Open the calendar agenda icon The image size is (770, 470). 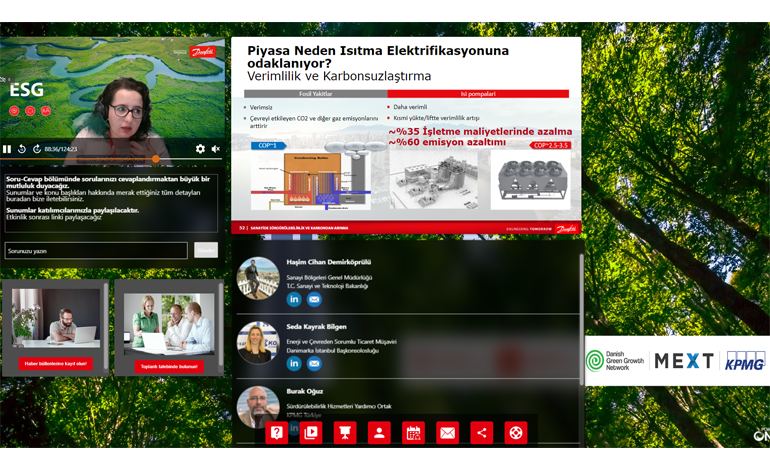413,433
